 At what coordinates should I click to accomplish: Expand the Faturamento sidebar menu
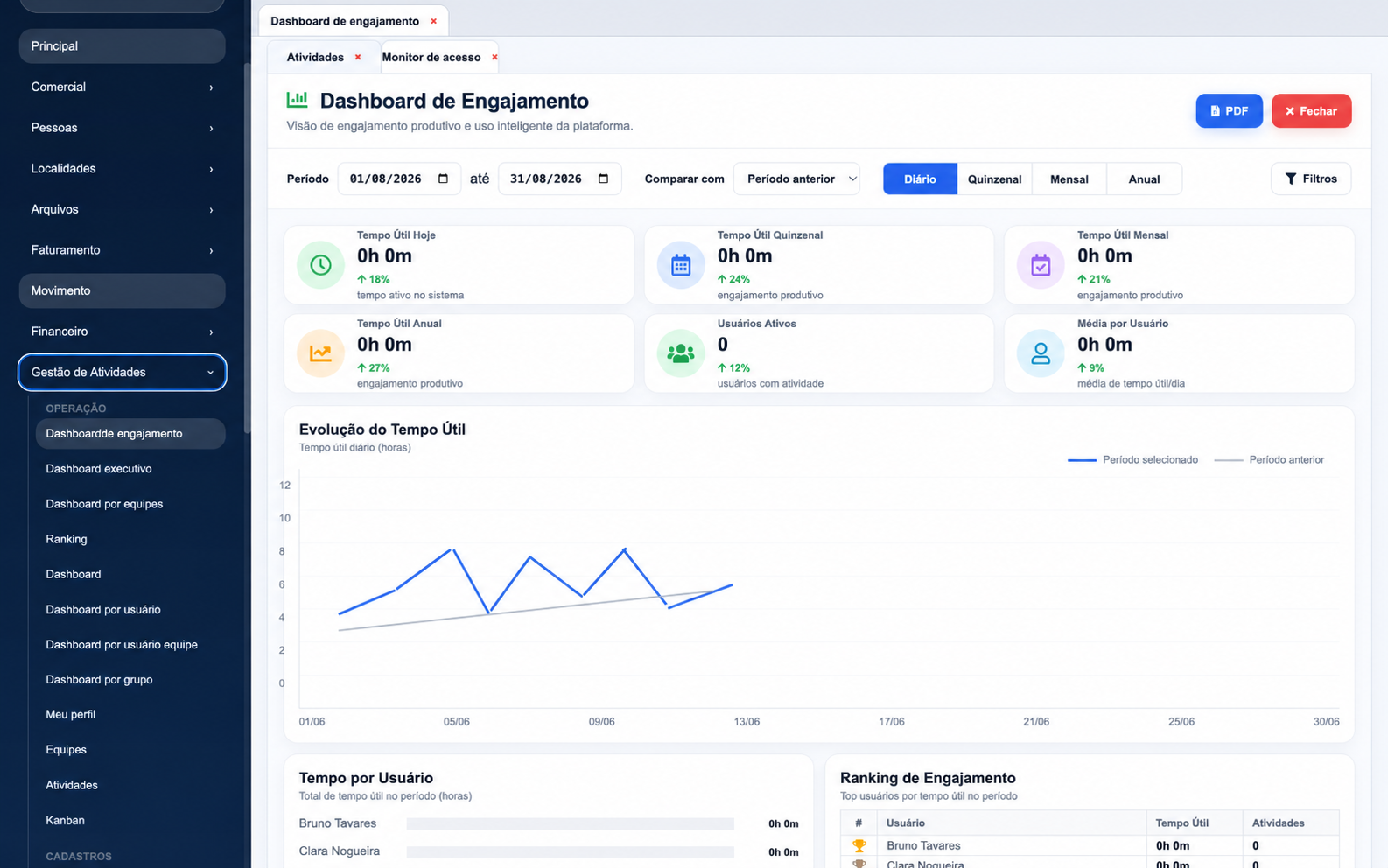122,249
